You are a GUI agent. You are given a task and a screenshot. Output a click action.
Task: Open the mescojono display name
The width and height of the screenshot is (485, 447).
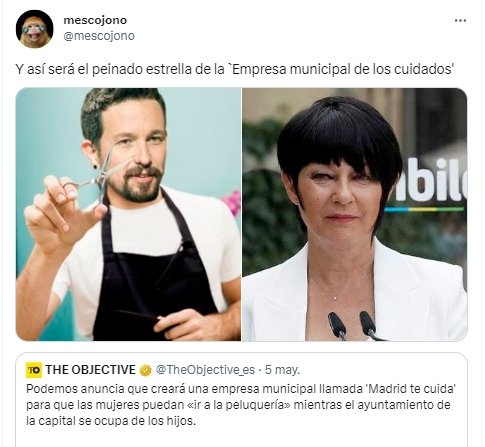coord(95,20)
